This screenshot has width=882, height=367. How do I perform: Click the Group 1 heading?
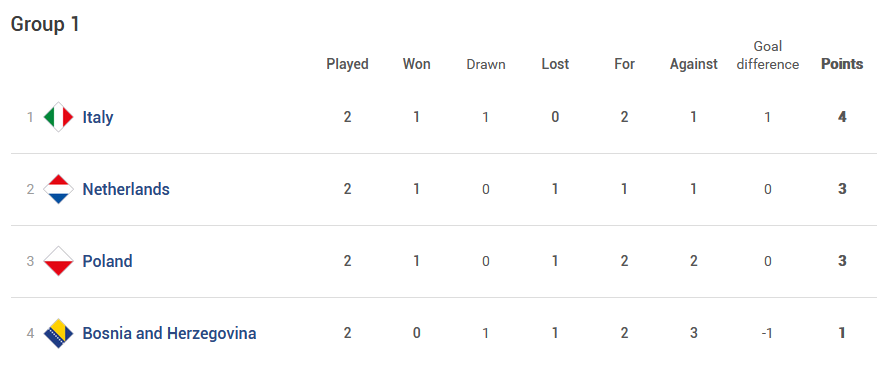[x=46, y=24]
